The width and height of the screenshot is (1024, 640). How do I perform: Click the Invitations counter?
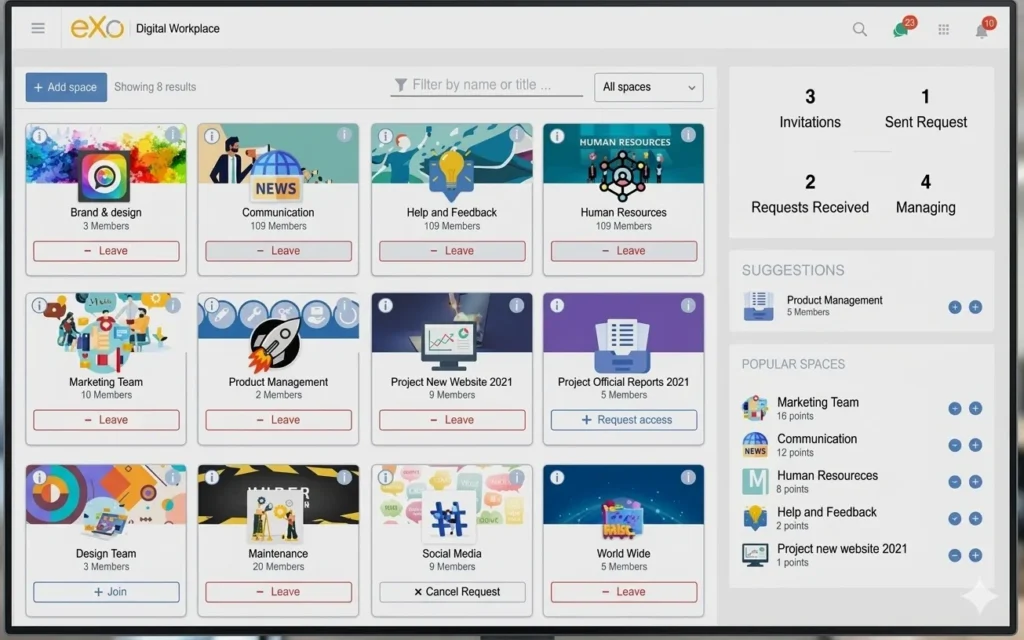[x=810, y=108]
